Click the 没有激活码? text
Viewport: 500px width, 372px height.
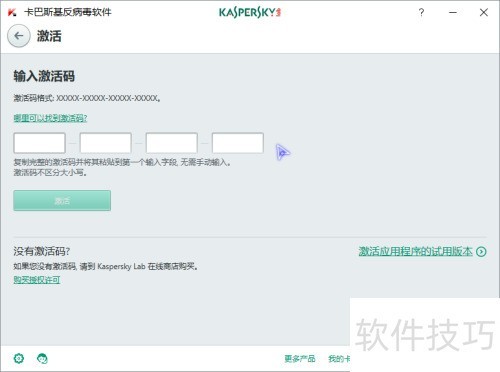[x=42, y=251]
